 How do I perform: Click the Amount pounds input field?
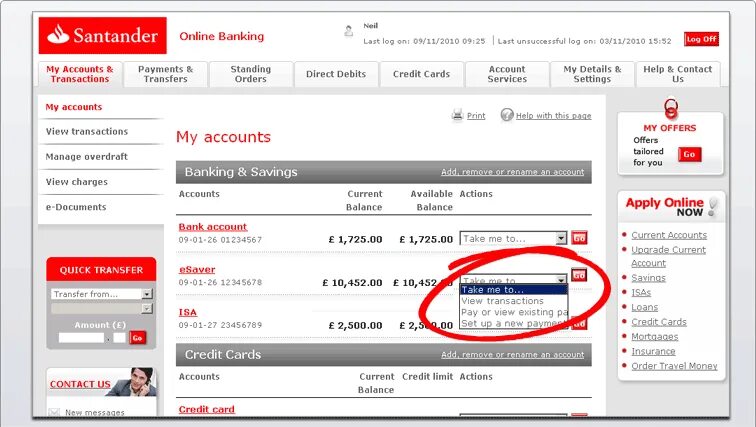(81, 338)
